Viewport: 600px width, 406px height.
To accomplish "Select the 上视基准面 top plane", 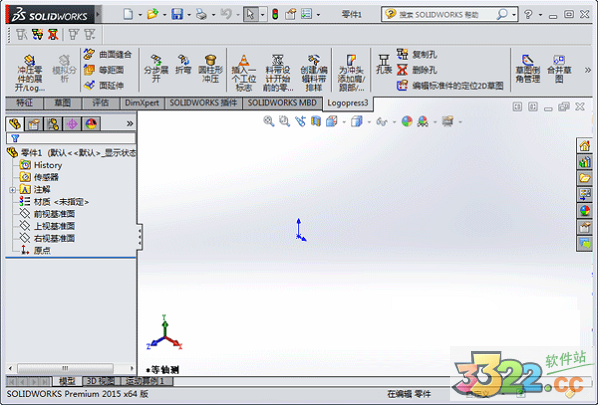I will (x=47, y=226).
